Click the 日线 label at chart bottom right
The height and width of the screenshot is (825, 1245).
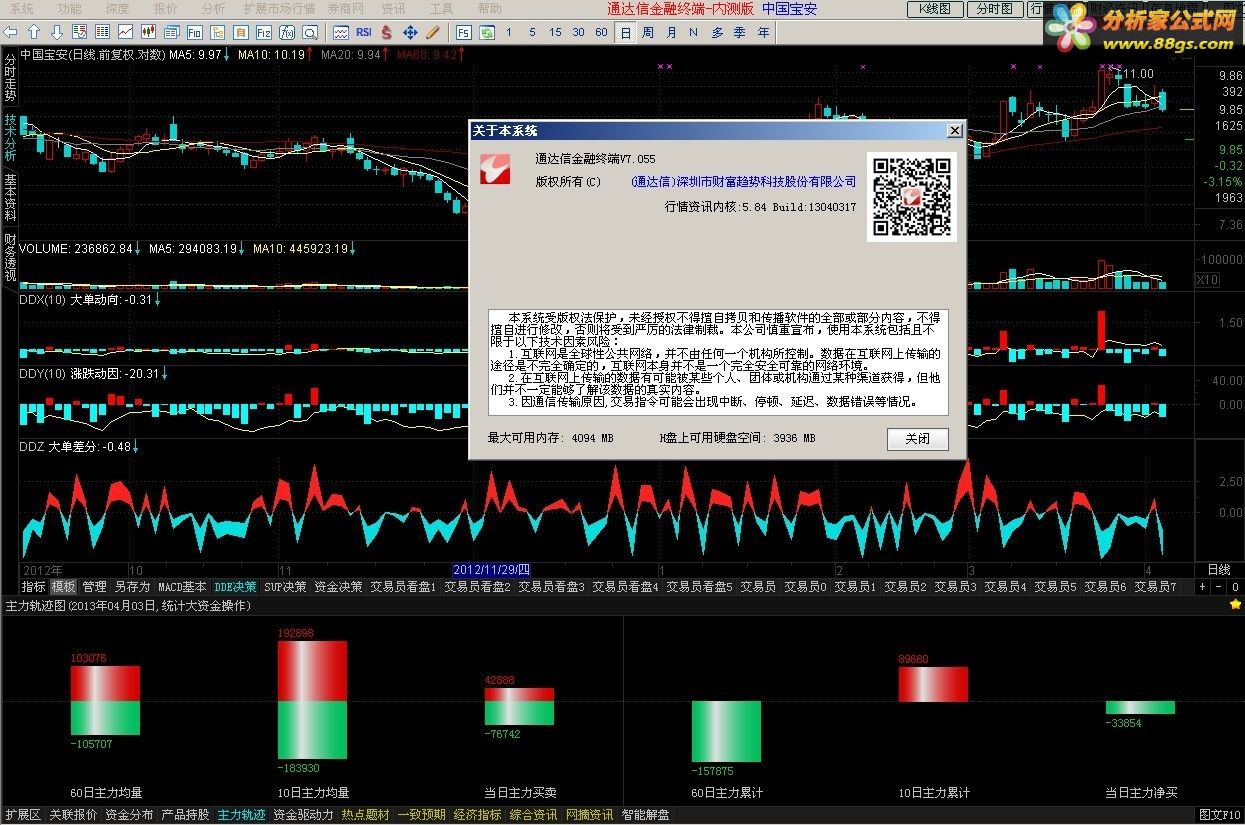click(1218, 569)
